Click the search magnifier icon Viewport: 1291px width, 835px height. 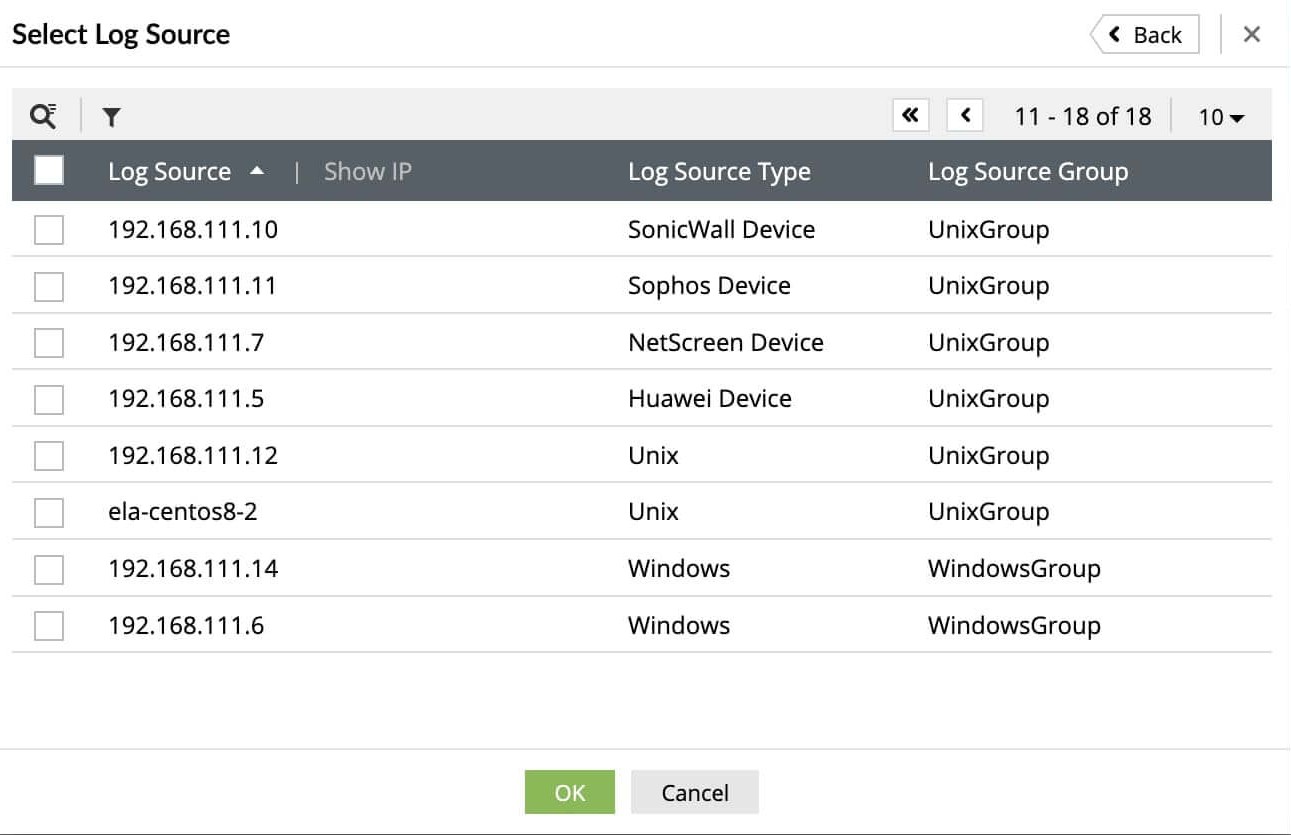[42, 116]
